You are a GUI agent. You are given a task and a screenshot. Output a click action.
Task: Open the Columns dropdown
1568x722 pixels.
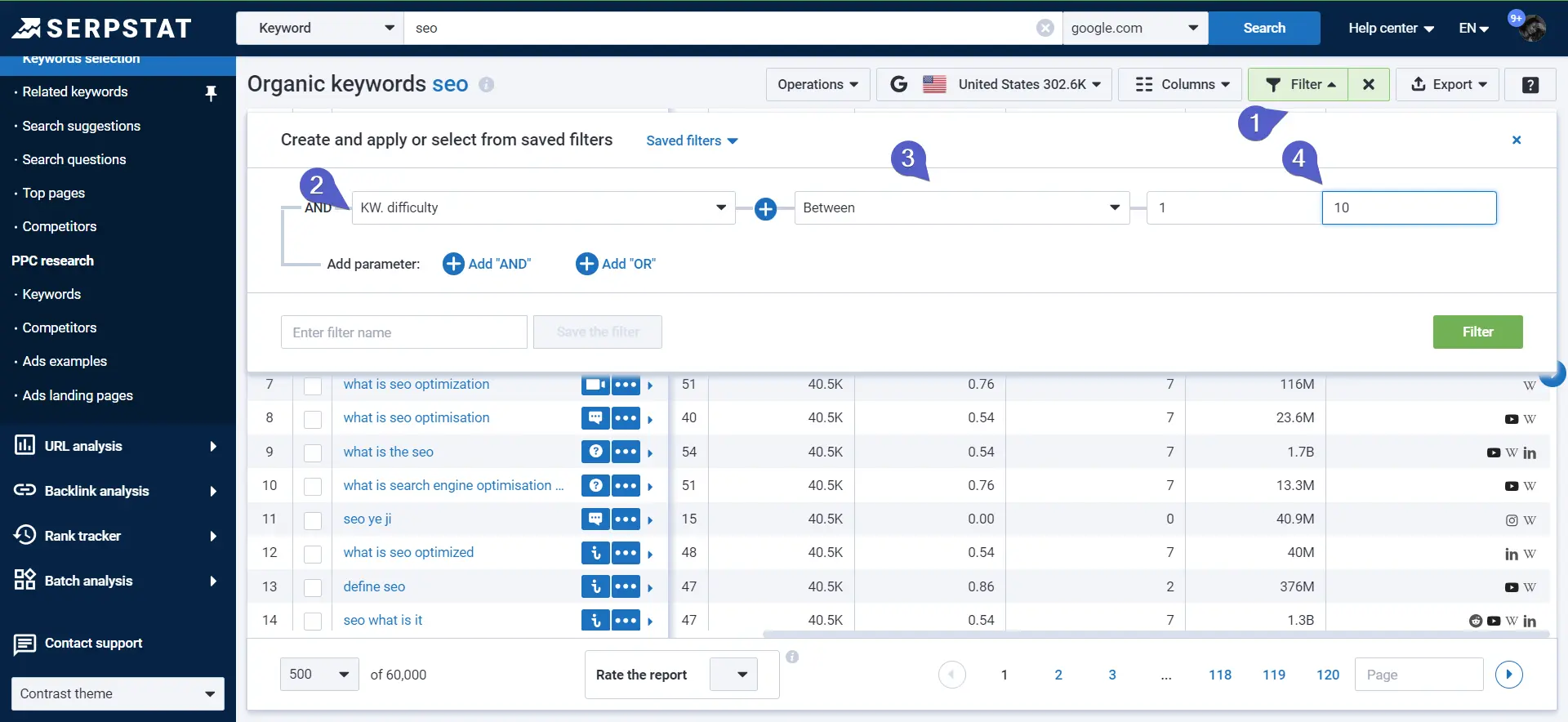coord(1179,84)
